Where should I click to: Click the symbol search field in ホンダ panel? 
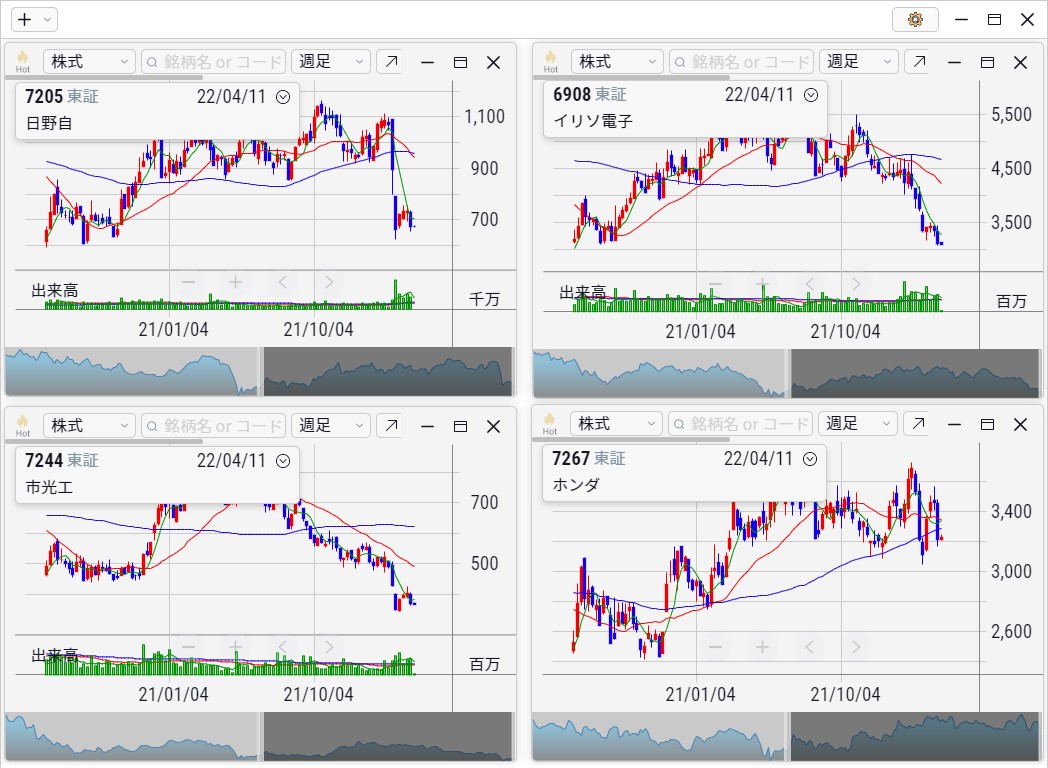(742, 424)
